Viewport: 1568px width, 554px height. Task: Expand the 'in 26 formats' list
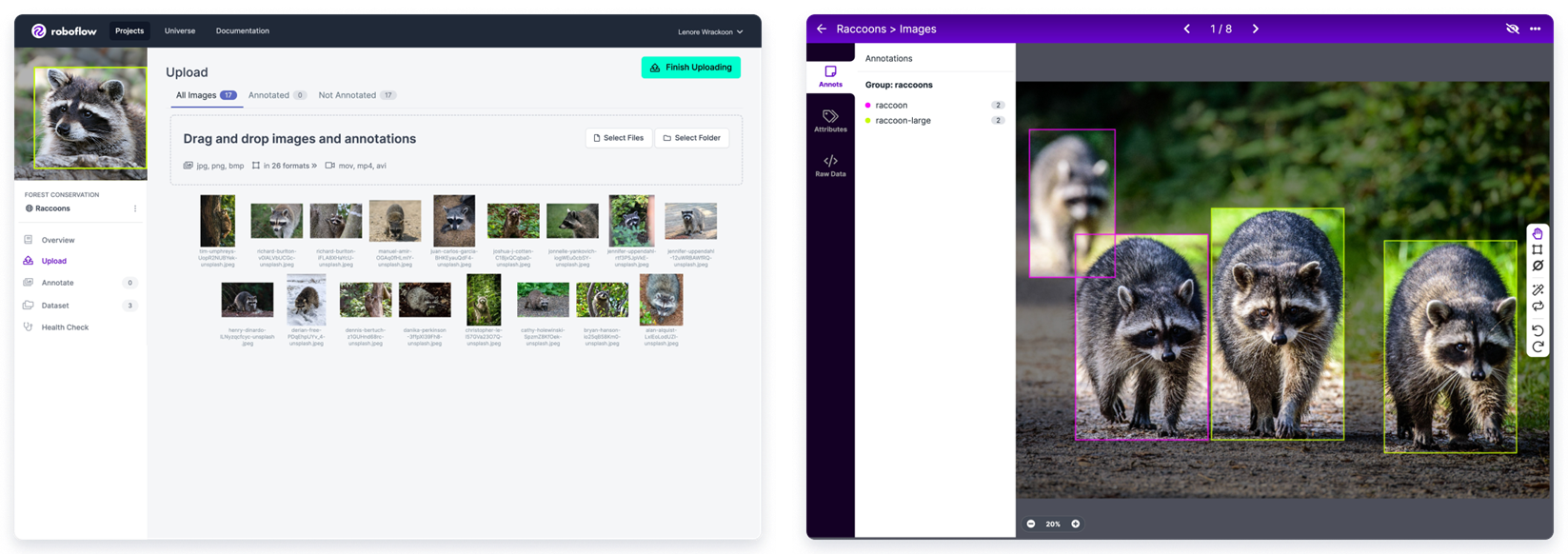[x=290, y=166]
